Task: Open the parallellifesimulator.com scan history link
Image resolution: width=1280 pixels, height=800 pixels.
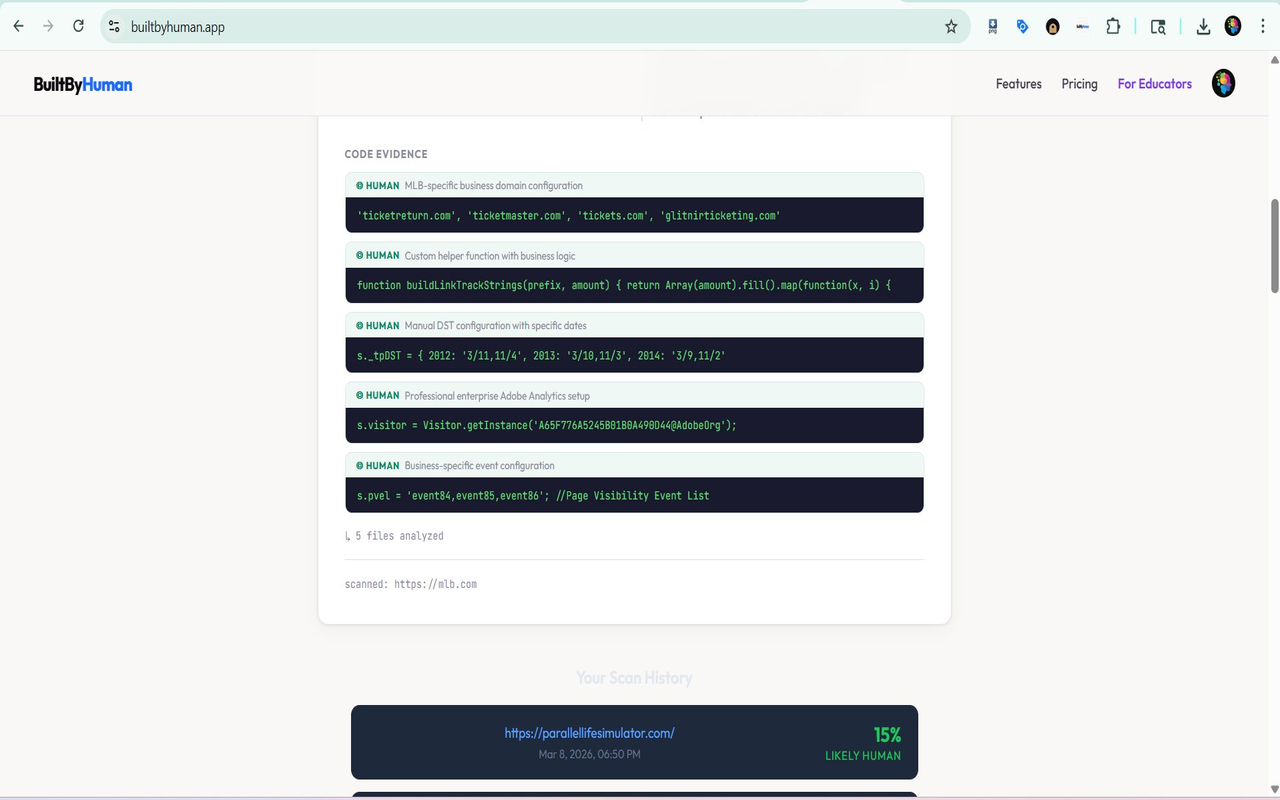Action: pos(589,732)
